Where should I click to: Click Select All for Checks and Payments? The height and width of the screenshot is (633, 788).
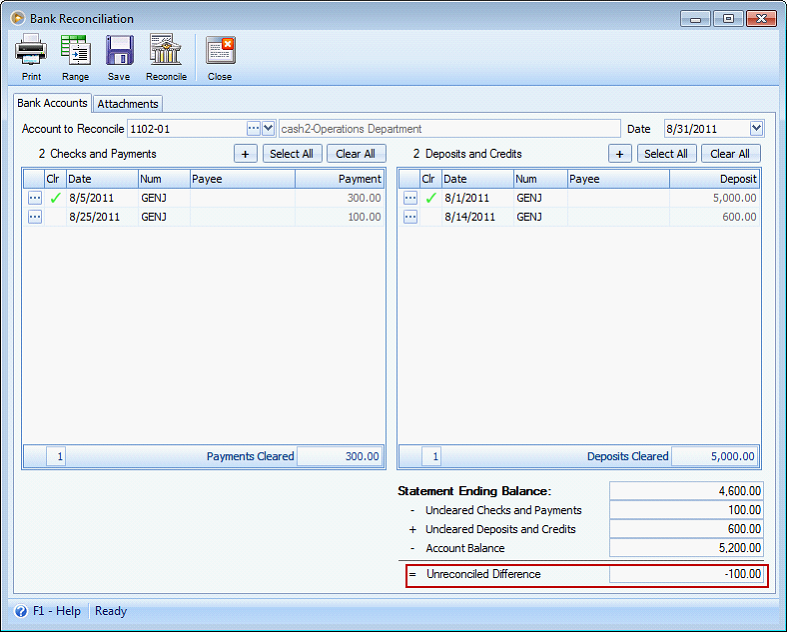pyautogui.click(x=291, y=154)
